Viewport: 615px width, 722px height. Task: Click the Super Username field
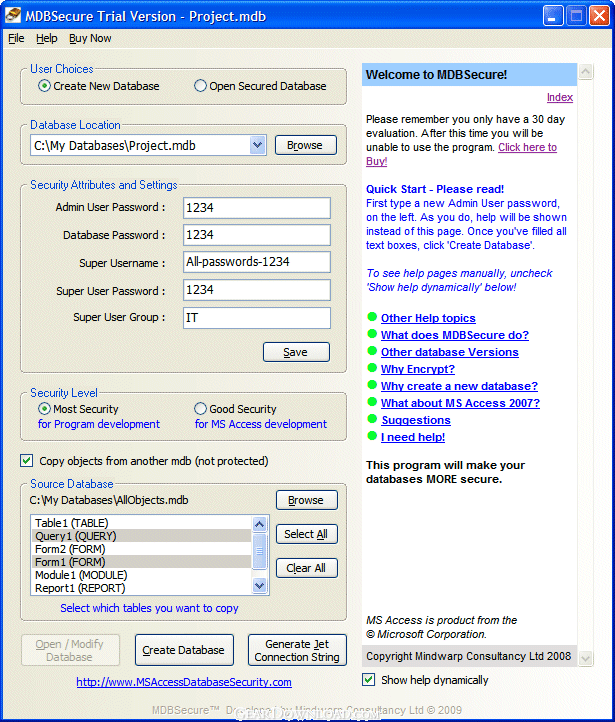(x=256, y=262)
